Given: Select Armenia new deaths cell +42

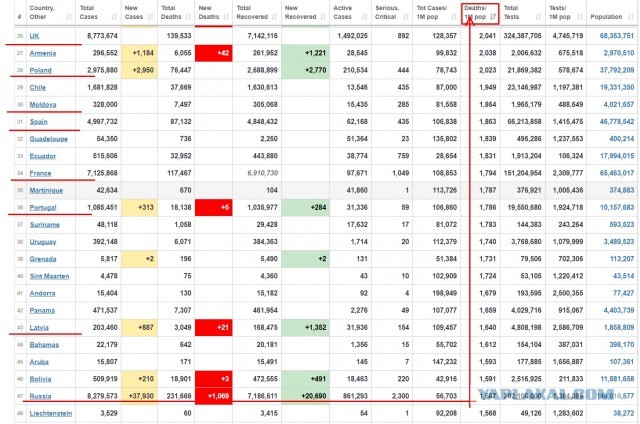Looking at the screenshot, I should [x=213, y=53].
